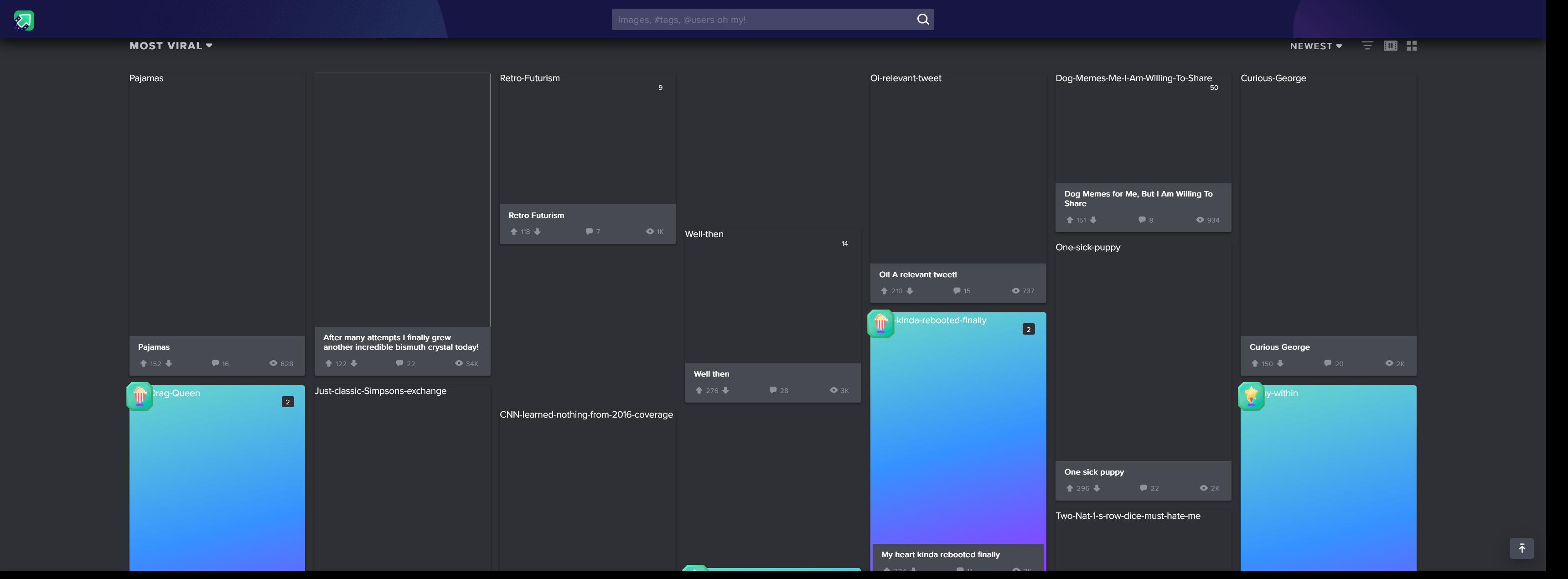Open the Imgur home logo icon
Image resolution: width=1568 pixels, height=579 pixels.
[x=24, y=21]
